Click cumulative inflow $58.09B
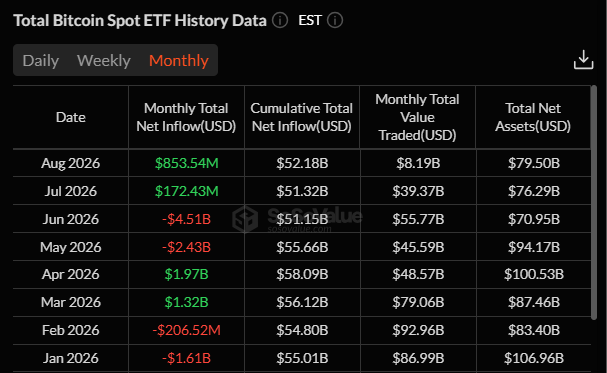 coord(302,274)
